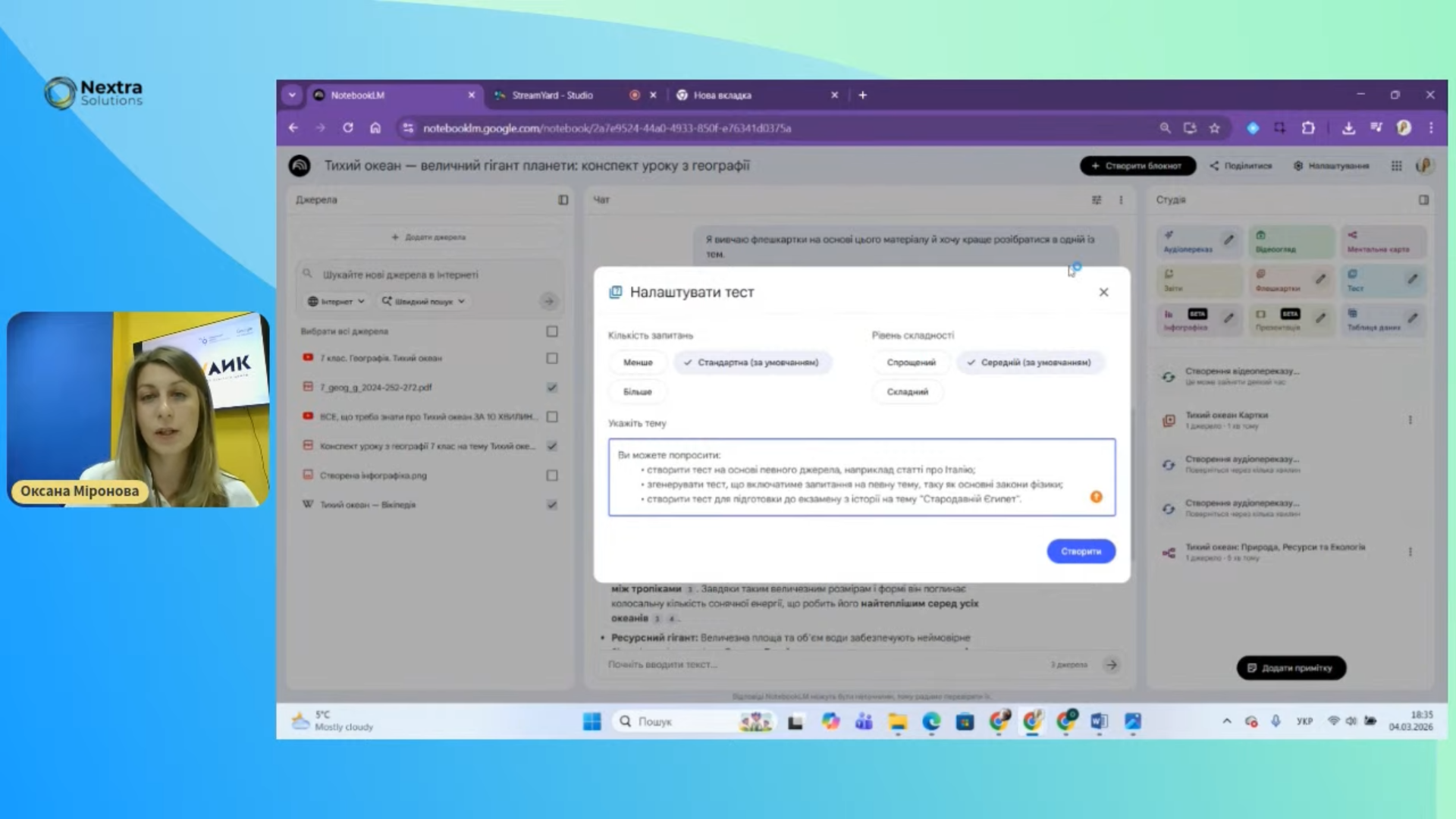Open Microsoft Word from taskbar
This screenshot has height=819, width=1456.
click(x=1099, y=721)
